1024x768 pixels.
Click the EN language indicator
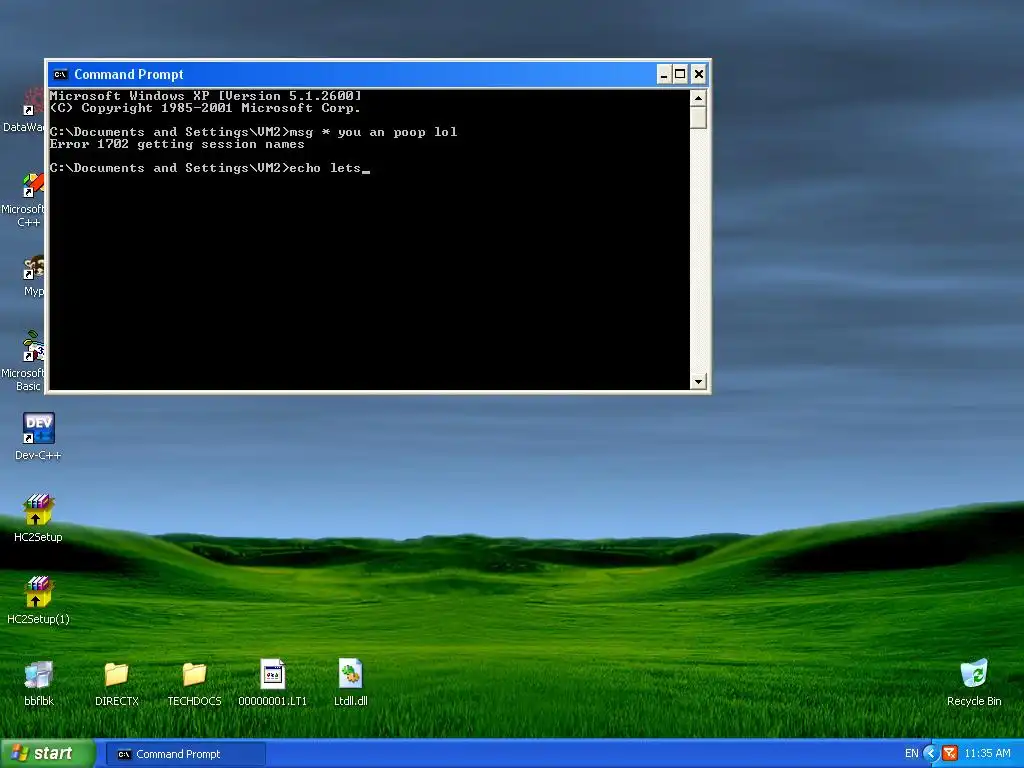point(912,753)
